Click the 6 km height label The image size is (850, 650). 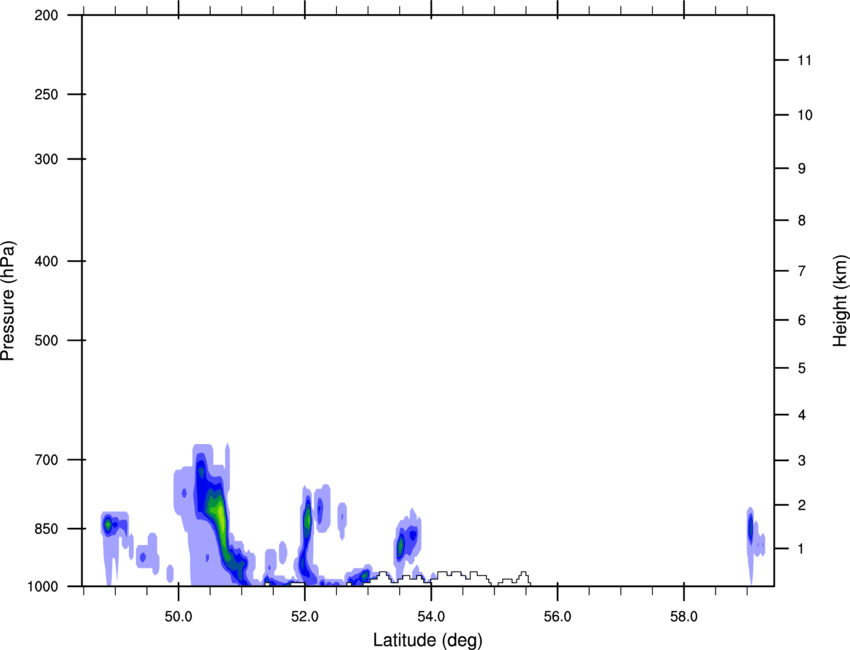(802, 320)
